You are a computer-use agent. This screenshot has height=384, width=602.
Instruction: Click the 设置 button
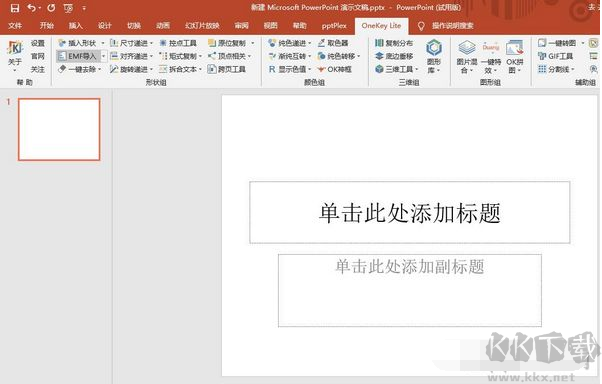tap(38, 43)
